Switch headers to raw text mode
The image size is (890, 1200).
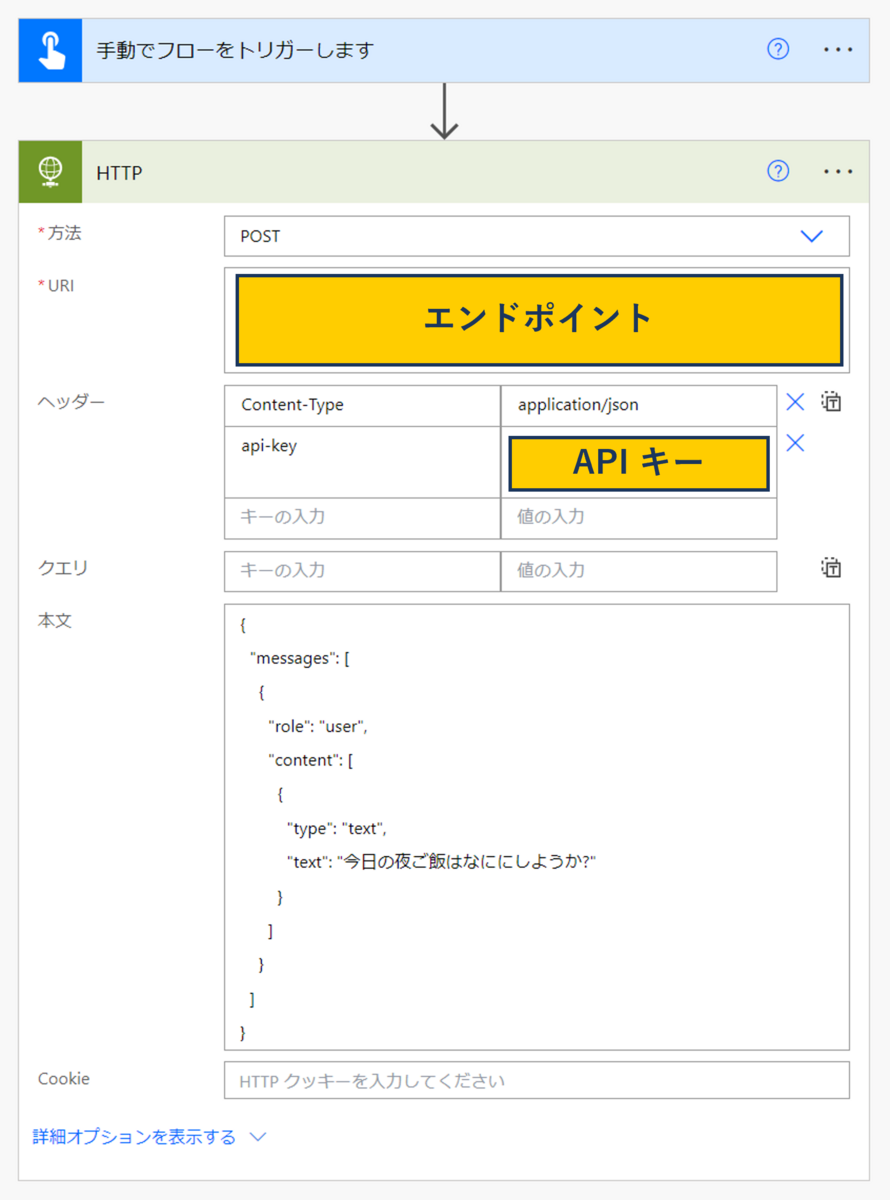pyautogui.click(x=830, y=399)
